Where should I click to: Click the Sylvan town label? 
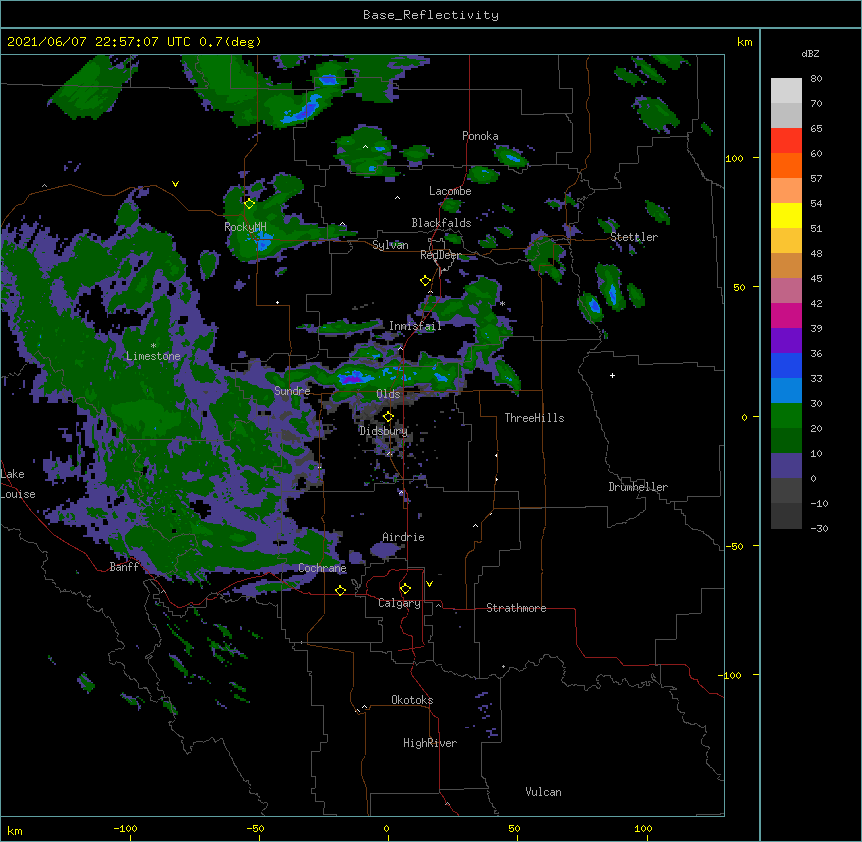tap(390, 245)
